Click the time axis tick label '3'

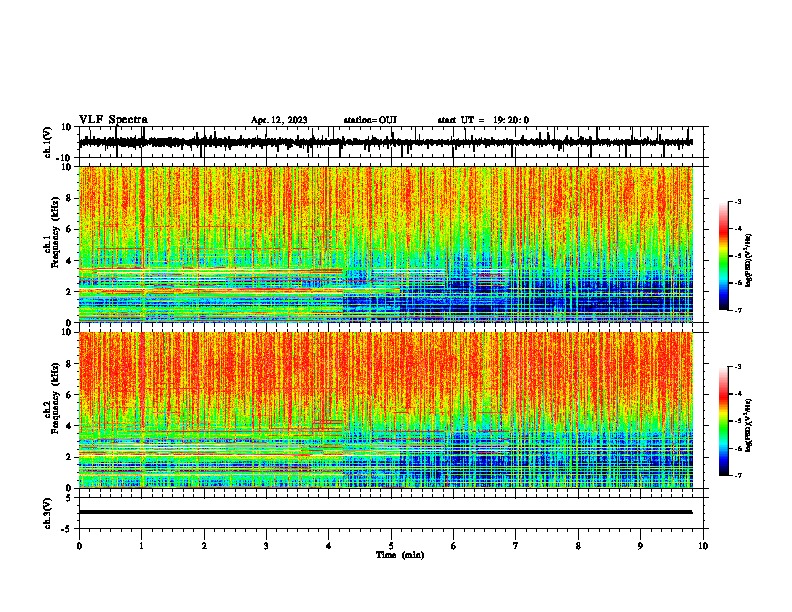tap(266, 546)
